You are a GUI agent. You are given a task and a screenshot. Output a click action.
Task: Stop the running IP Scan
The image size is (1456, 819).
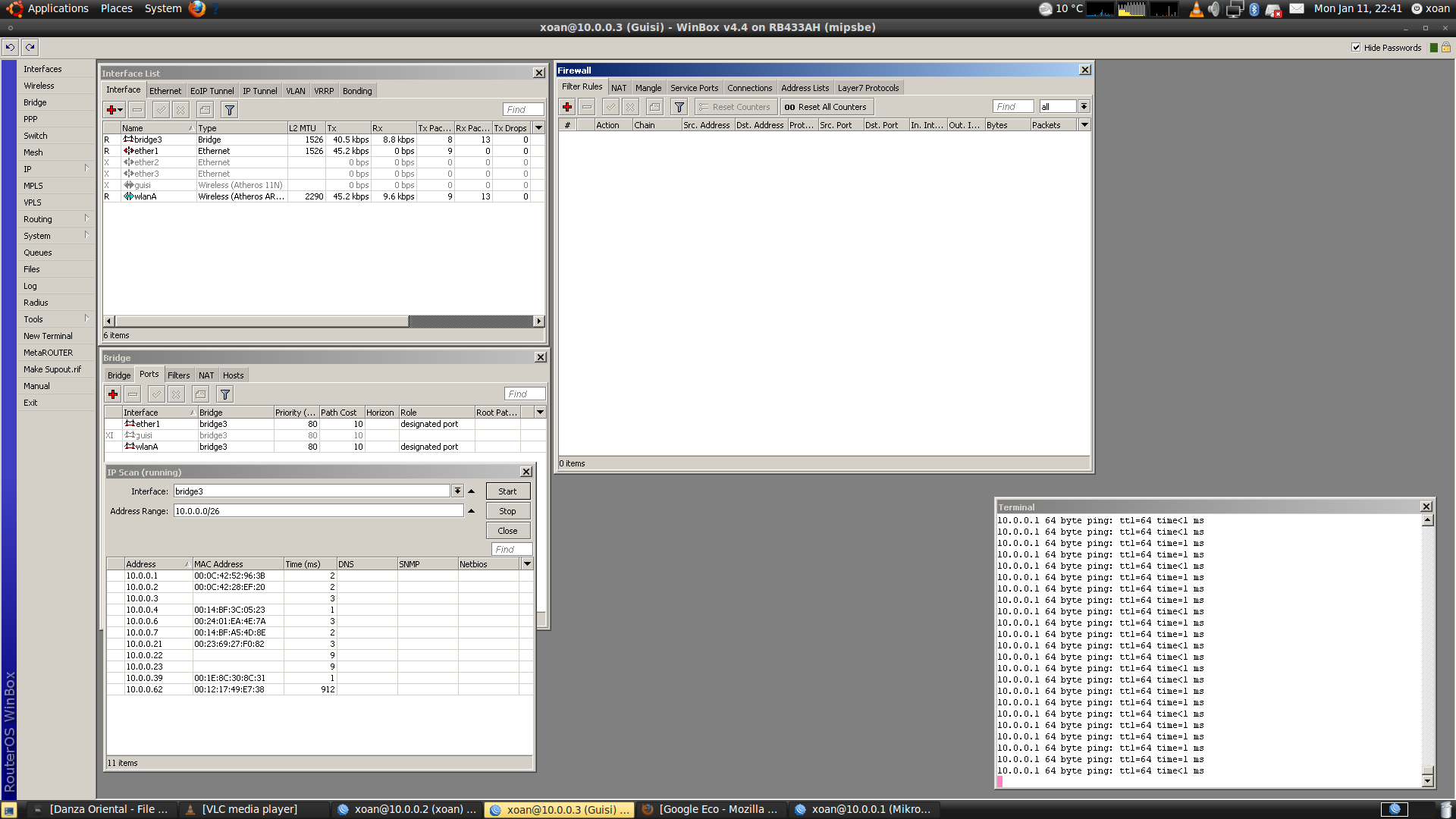click(508, 511)
